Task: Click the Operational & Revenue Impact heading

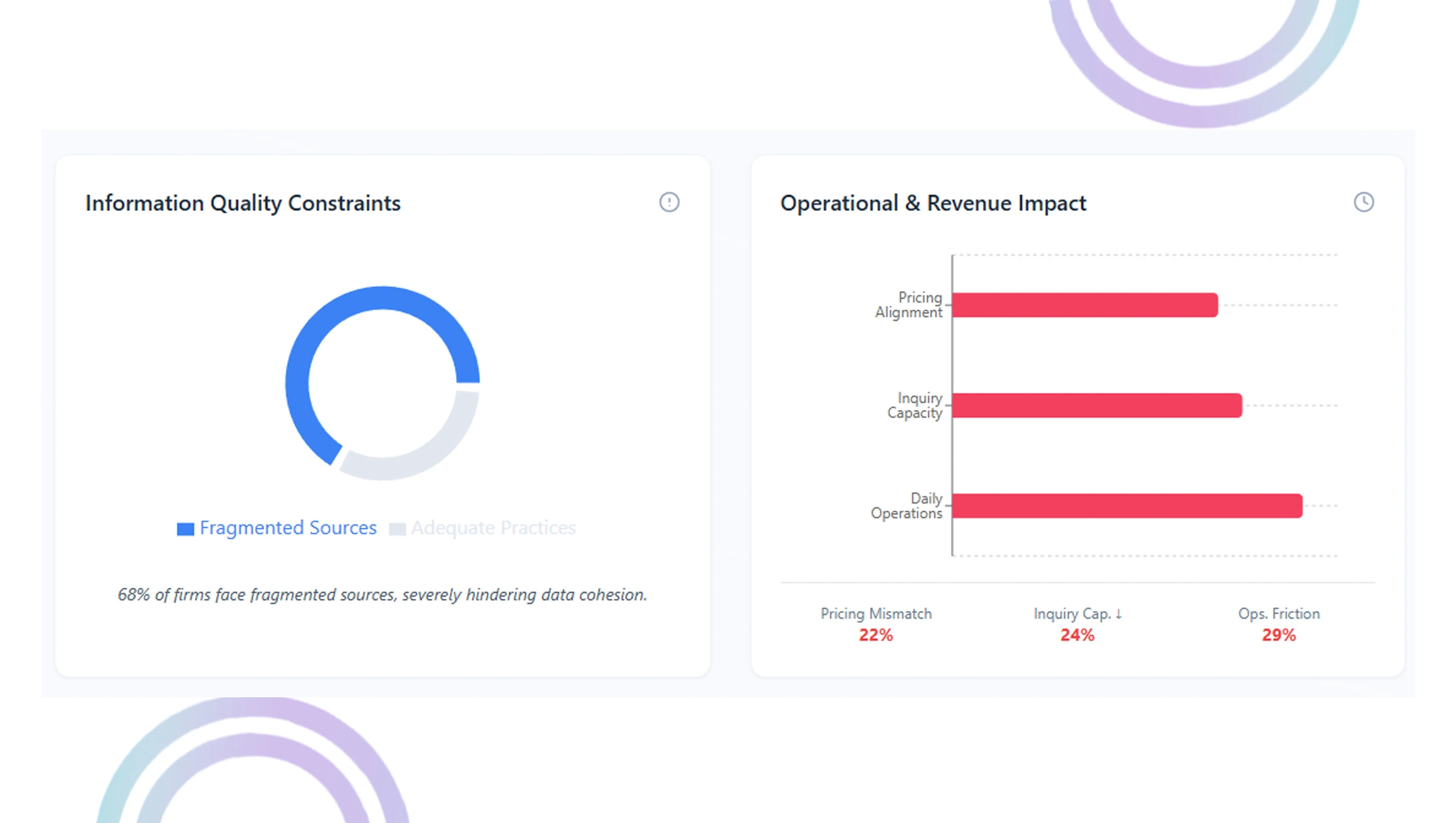Action: coord(933,203)
